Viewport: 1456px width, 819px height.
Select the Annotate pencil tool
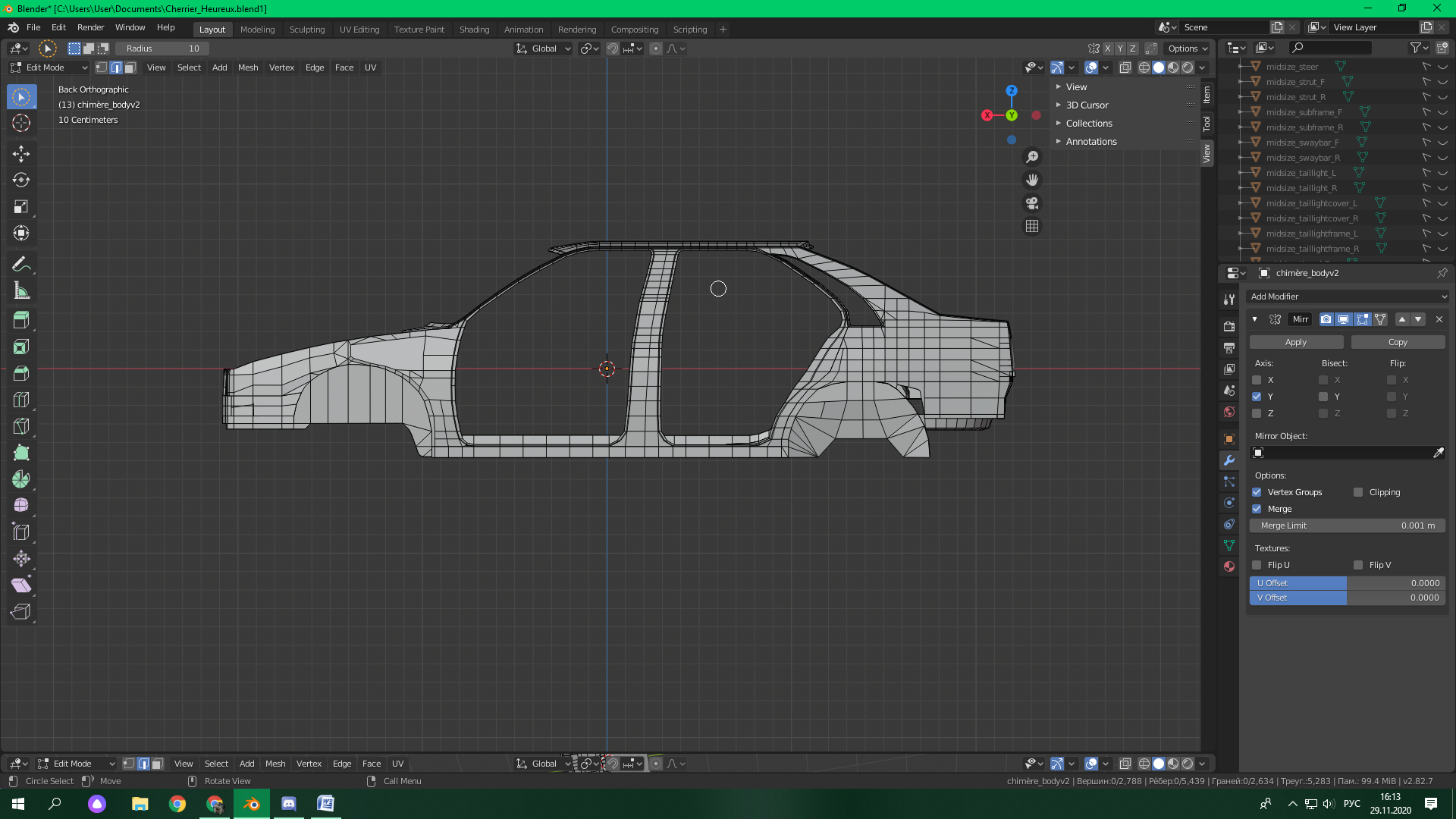[21, 265]
